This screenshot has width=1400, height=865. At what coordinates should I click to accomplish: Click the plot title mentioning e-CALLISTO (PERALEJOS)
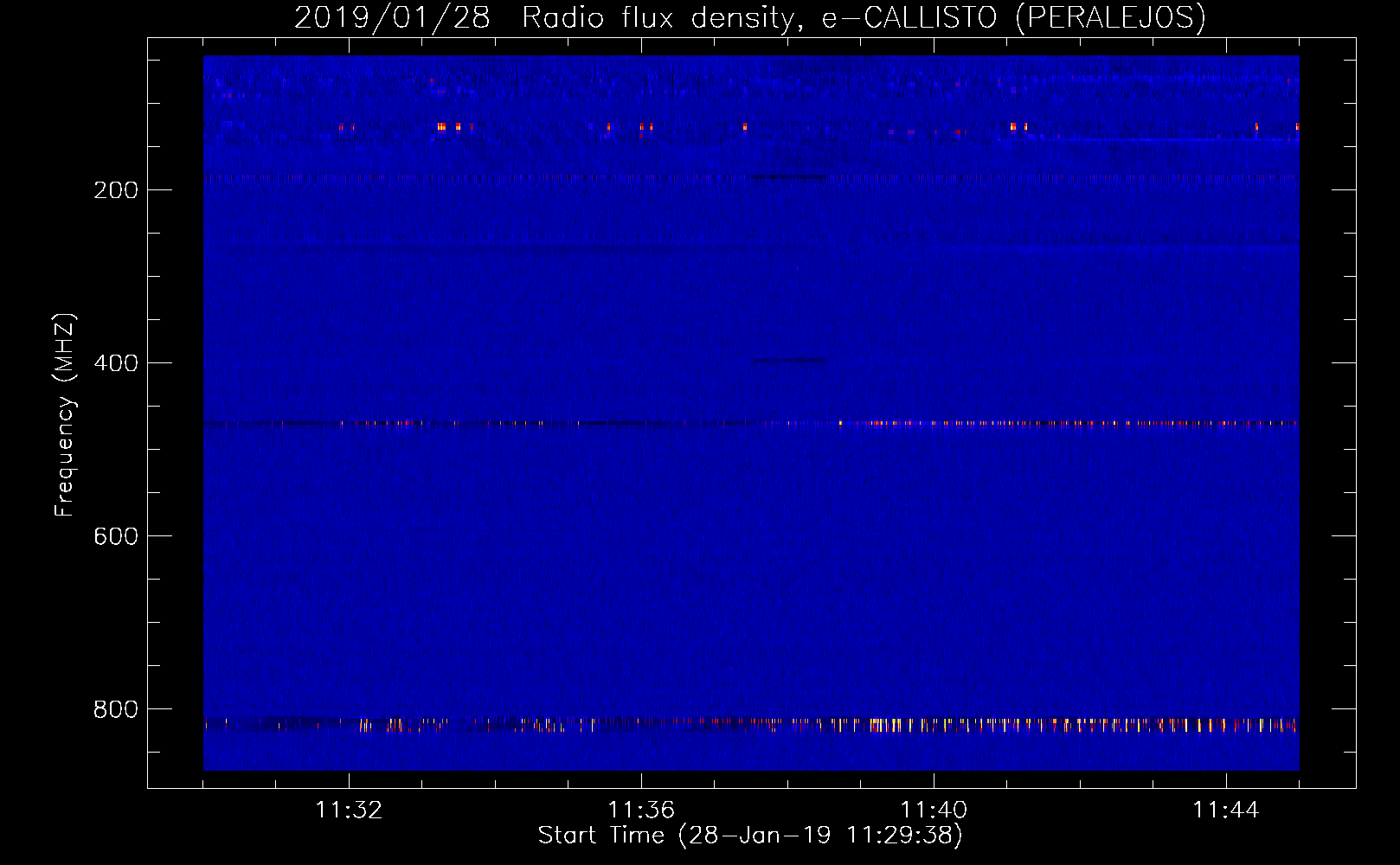coord(750,18)
